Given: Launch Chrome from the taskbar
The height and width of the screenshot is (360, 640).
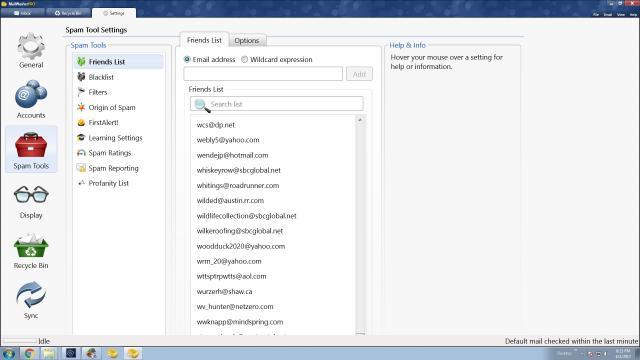Looking at the screenshot, I should point(29,353).
